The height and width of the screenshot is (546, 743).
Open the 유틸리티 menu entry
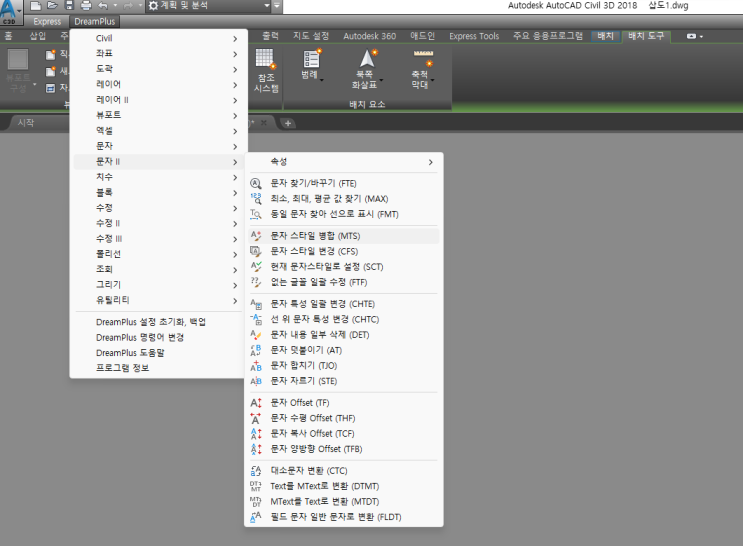(159, 300)
